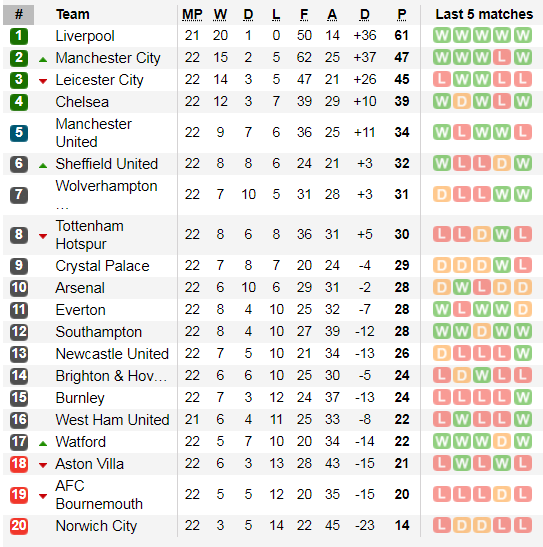Viewport: 543px width, 547px height.
Task: Sort by the W wins column header
Action: (x=220, y=15)
